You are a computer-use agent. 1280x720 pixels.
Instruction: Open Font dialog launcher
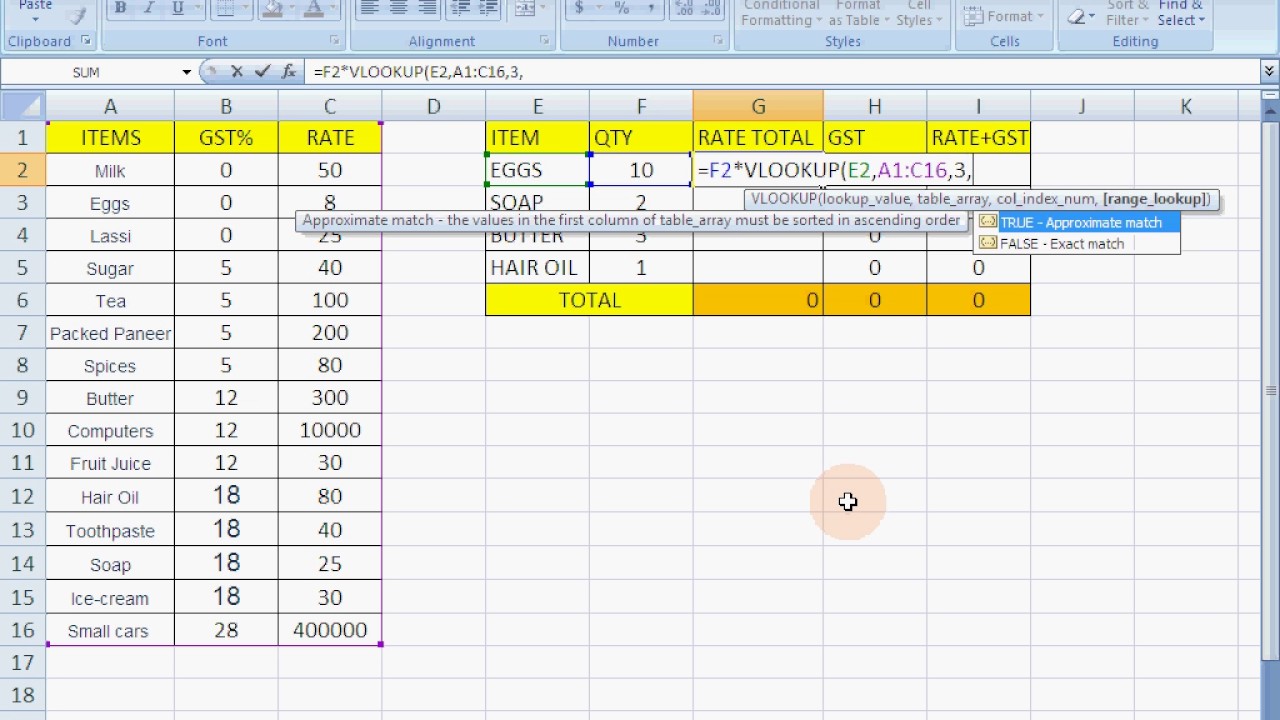(333, 41)
